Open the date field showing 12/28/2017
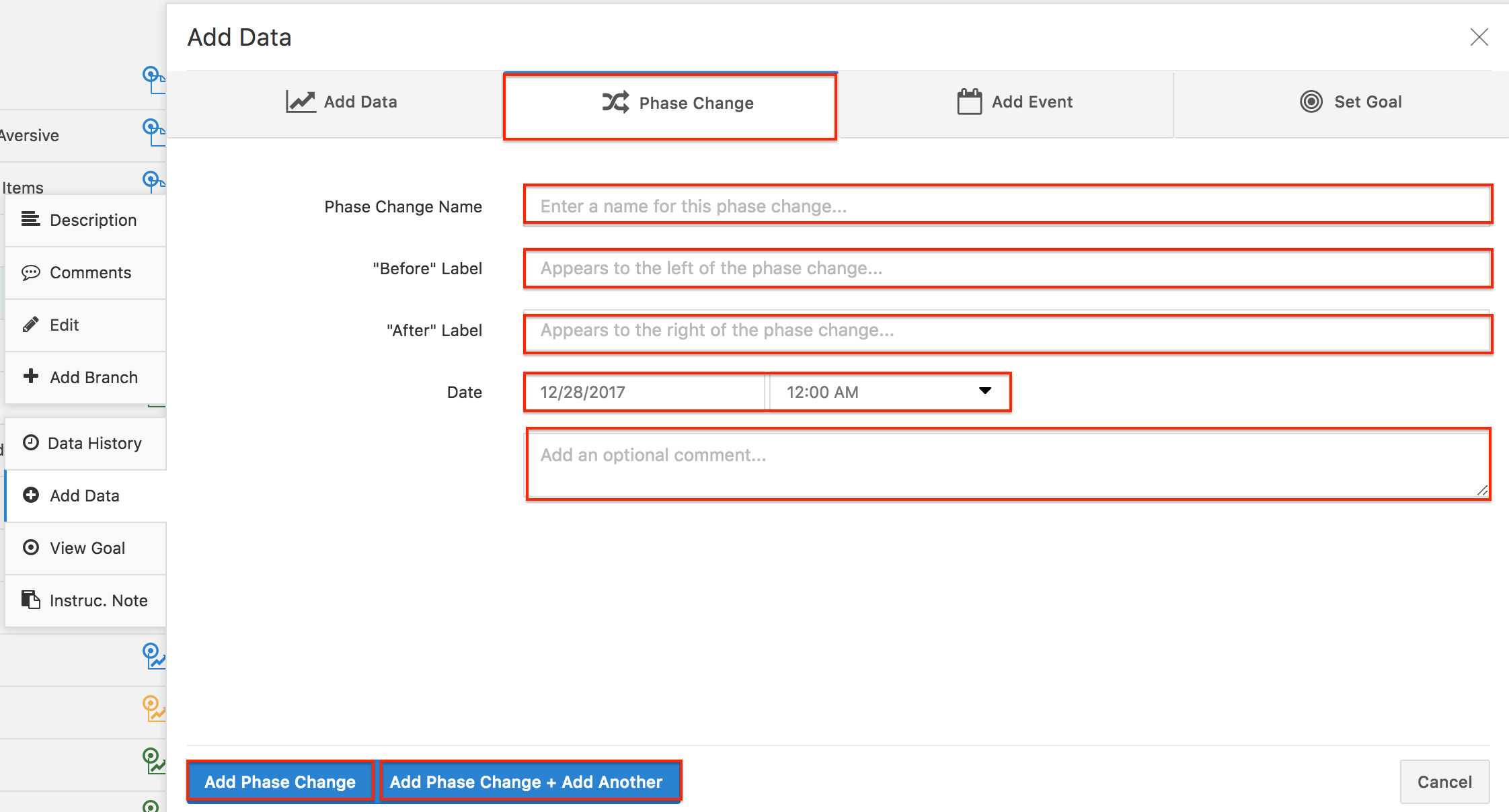The width and height of the screenshot is (1509, 812). pos(642,391)
